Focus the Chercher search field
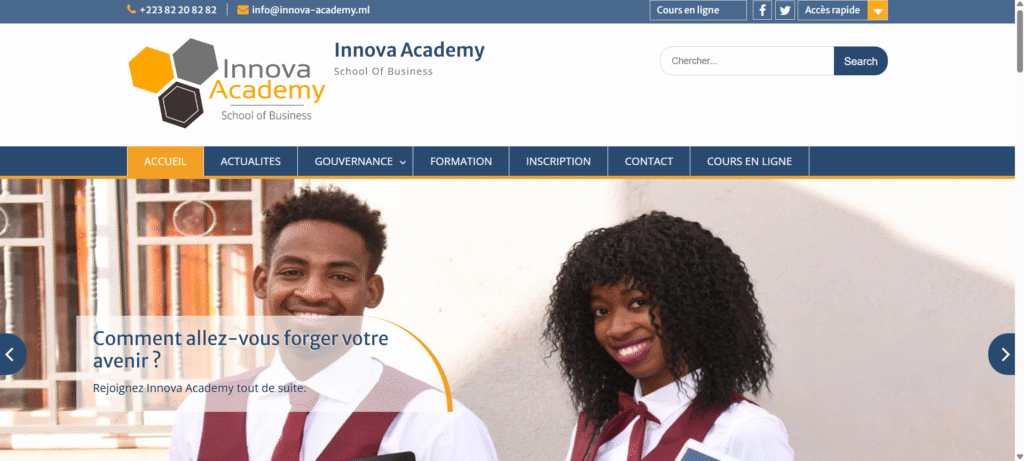 747,61
